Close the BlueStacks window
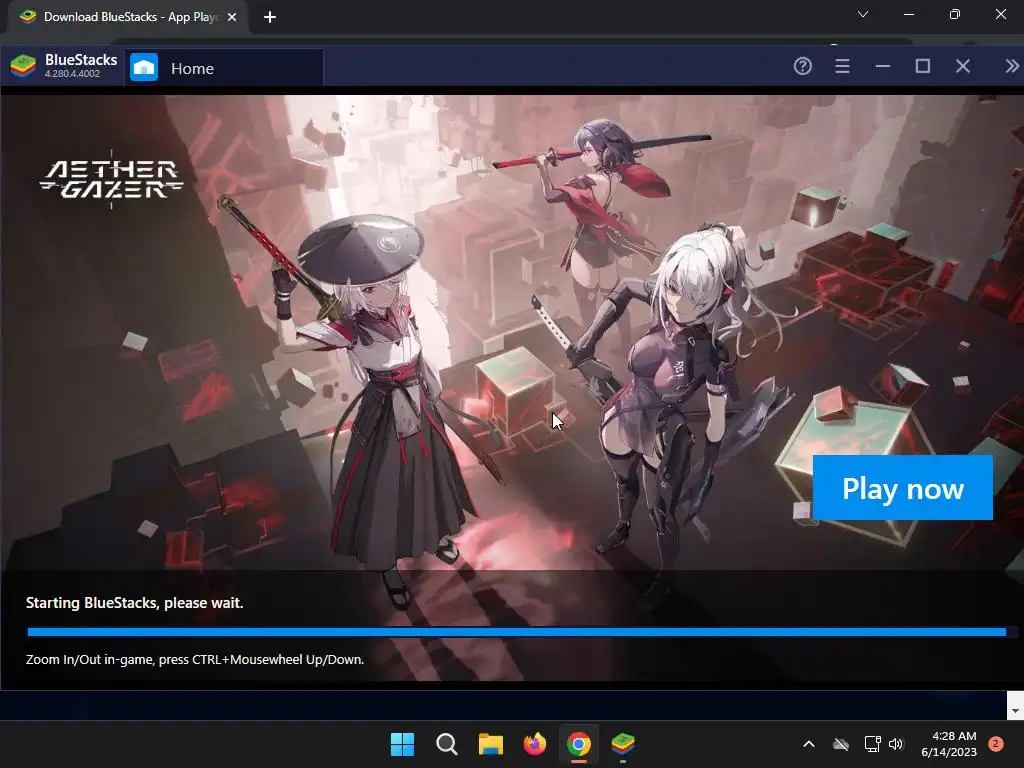1024x768 pixels. coord(963,66)
